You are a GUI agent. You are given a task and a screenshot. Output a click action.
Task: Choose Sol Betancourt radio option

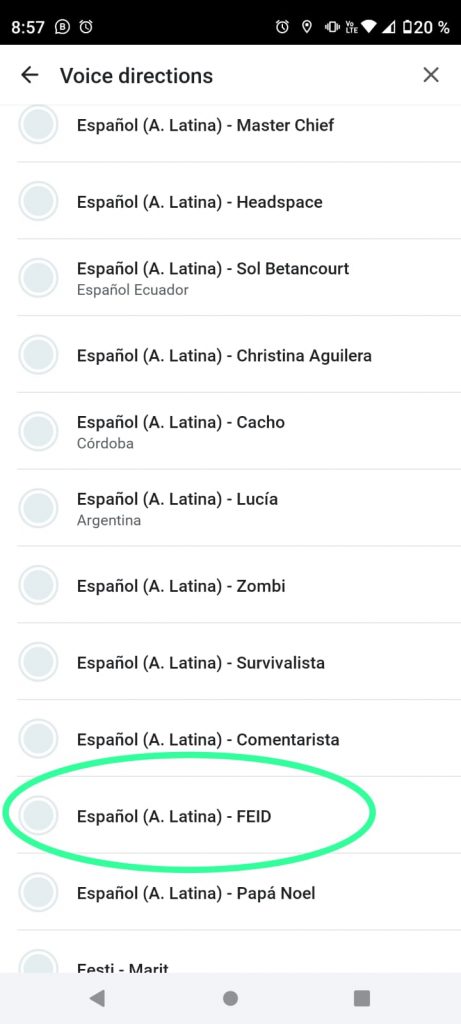tap(39, 278)
